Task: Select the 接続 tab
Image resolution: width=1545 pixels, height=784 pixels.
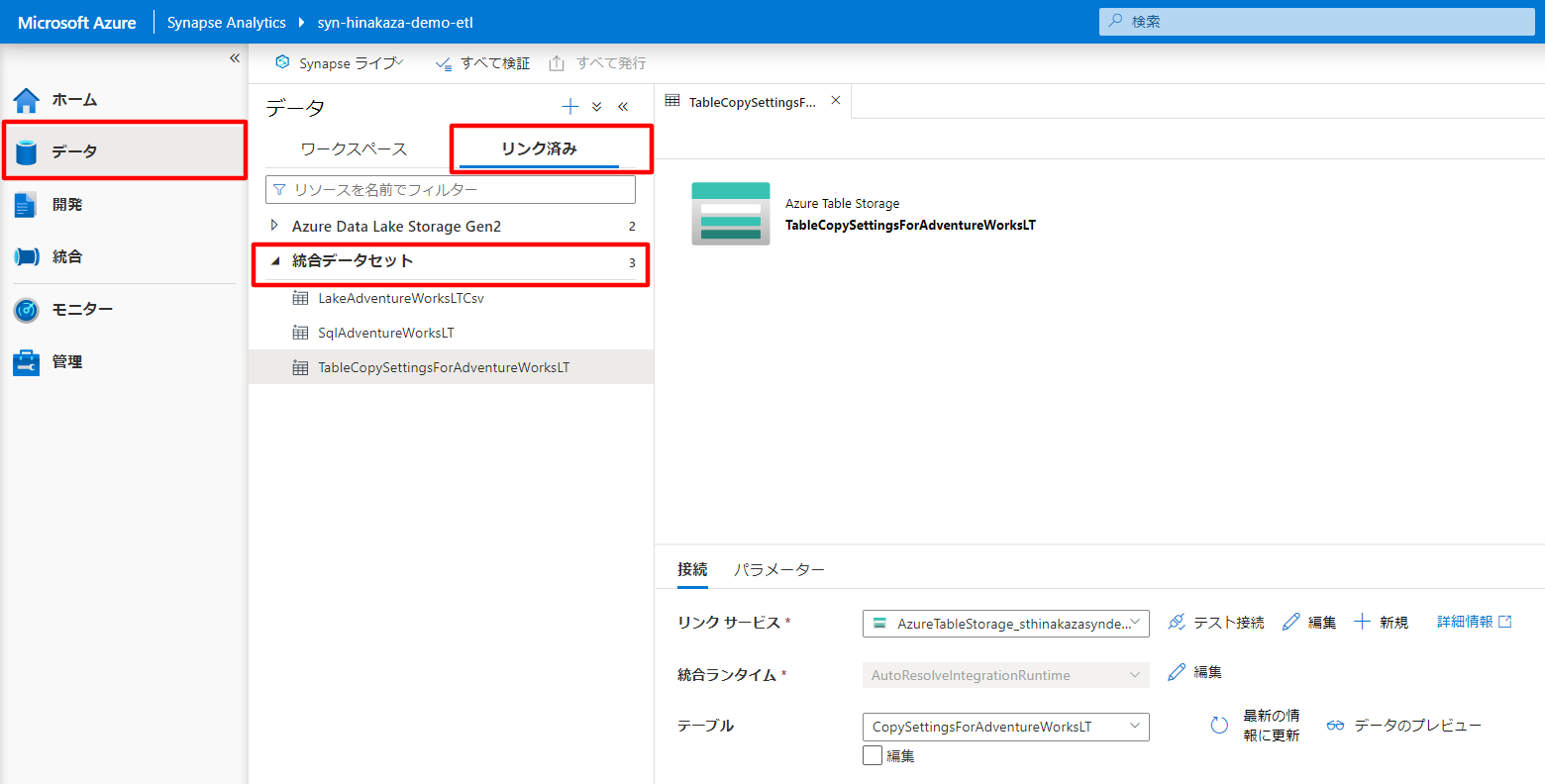Action: point(692,569)
